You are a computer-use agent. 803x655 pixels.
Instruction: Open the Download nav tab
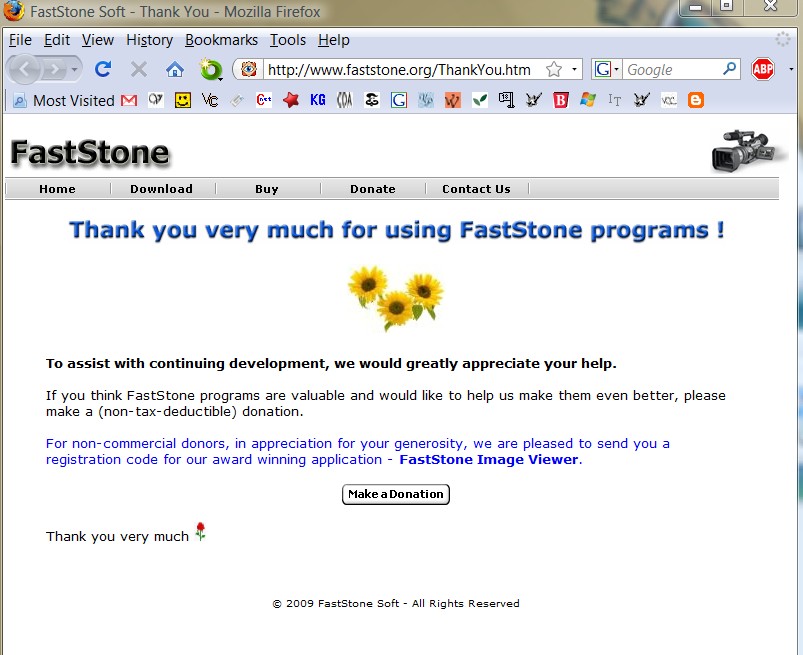pos(162,189)
